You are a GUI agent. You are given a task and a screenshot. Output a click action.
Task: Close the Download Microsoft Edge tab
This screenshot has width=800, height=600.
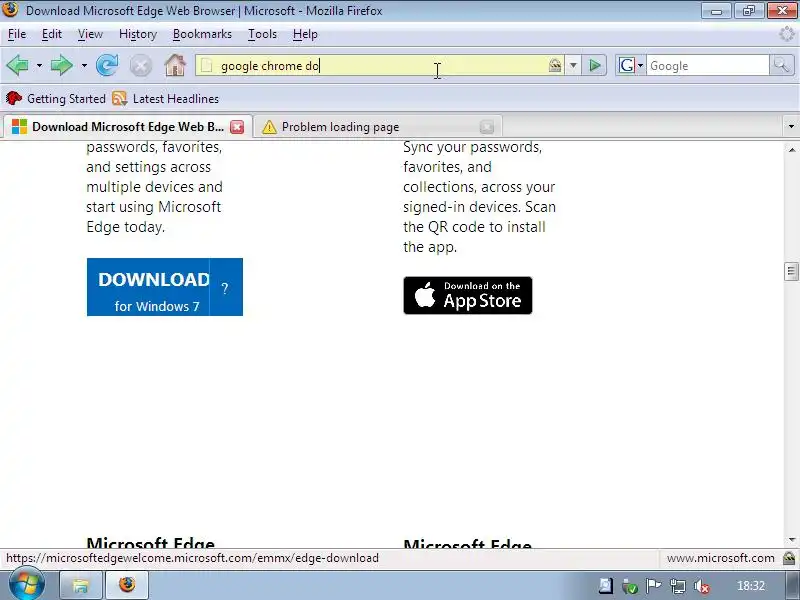[x=237, y=127]
